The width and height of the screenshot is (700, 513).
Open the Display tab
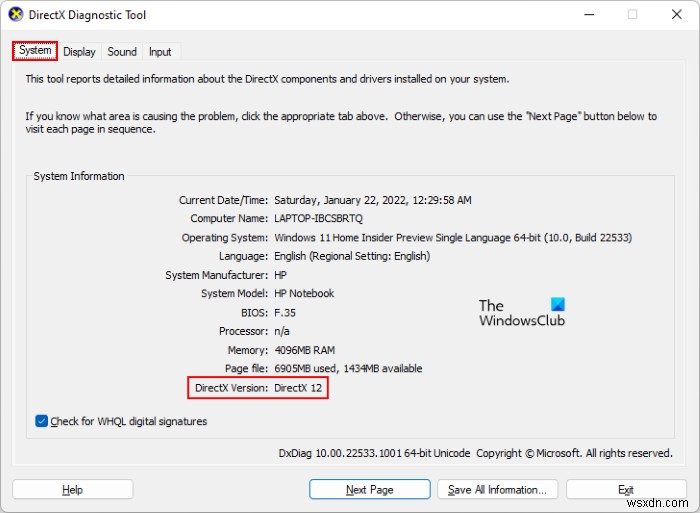(79, 52)
